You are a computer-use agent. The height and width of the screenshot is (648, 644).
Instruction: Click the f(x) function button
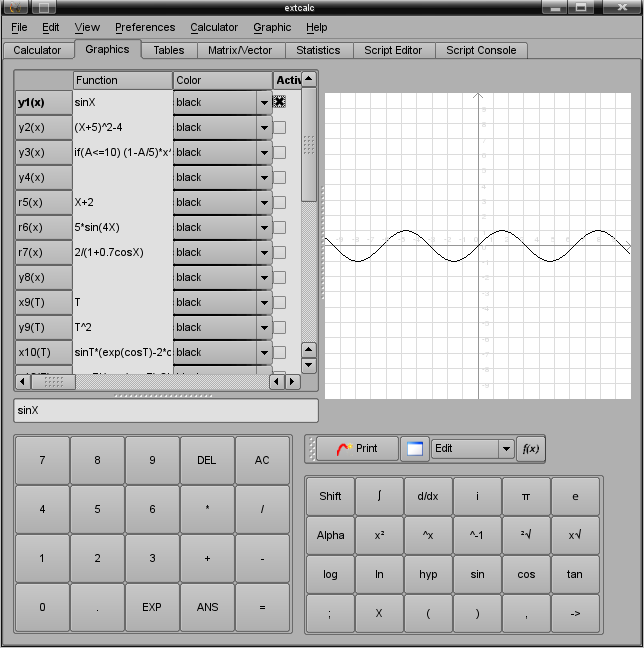click(531, 448)
